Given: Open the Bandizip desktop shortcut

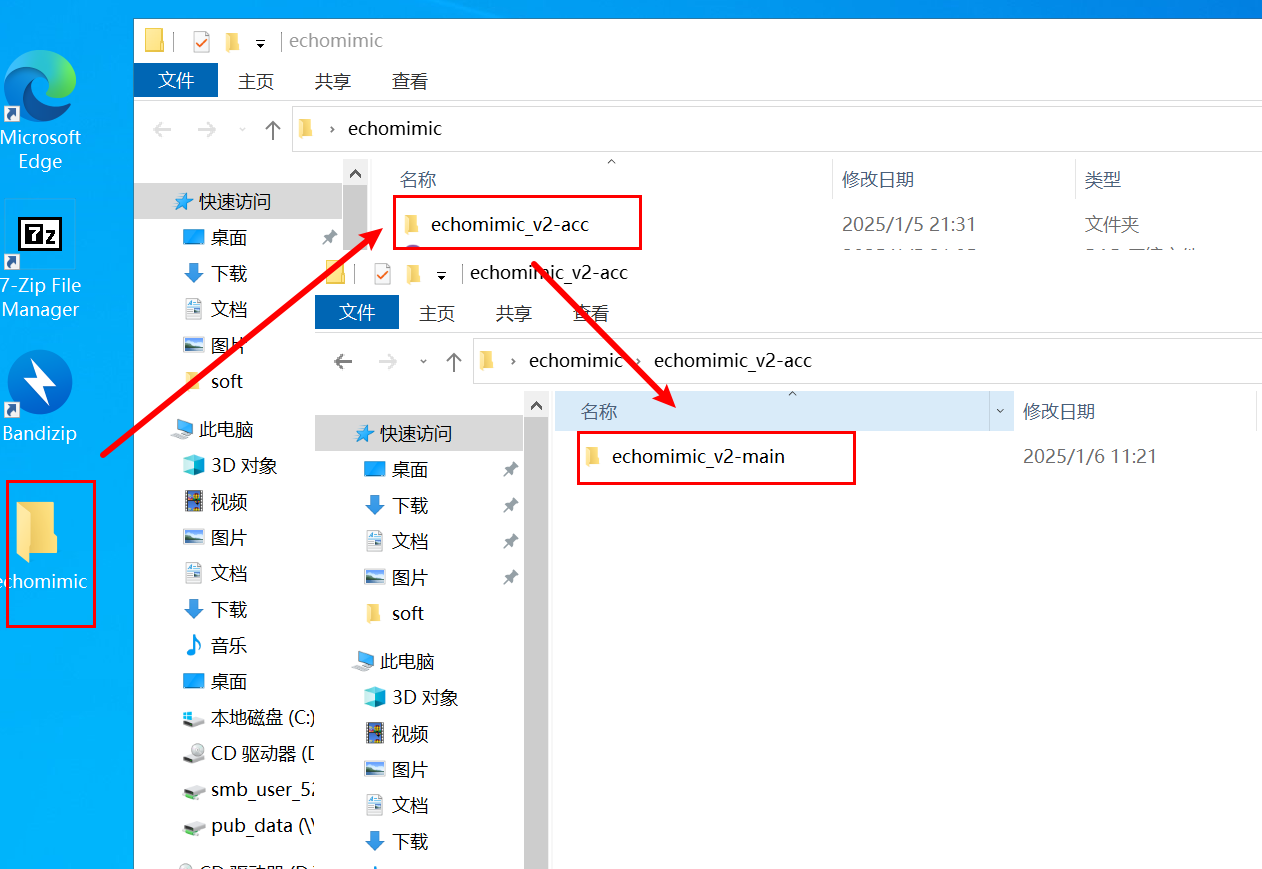Looking at the screenshot, I should 40,396.
